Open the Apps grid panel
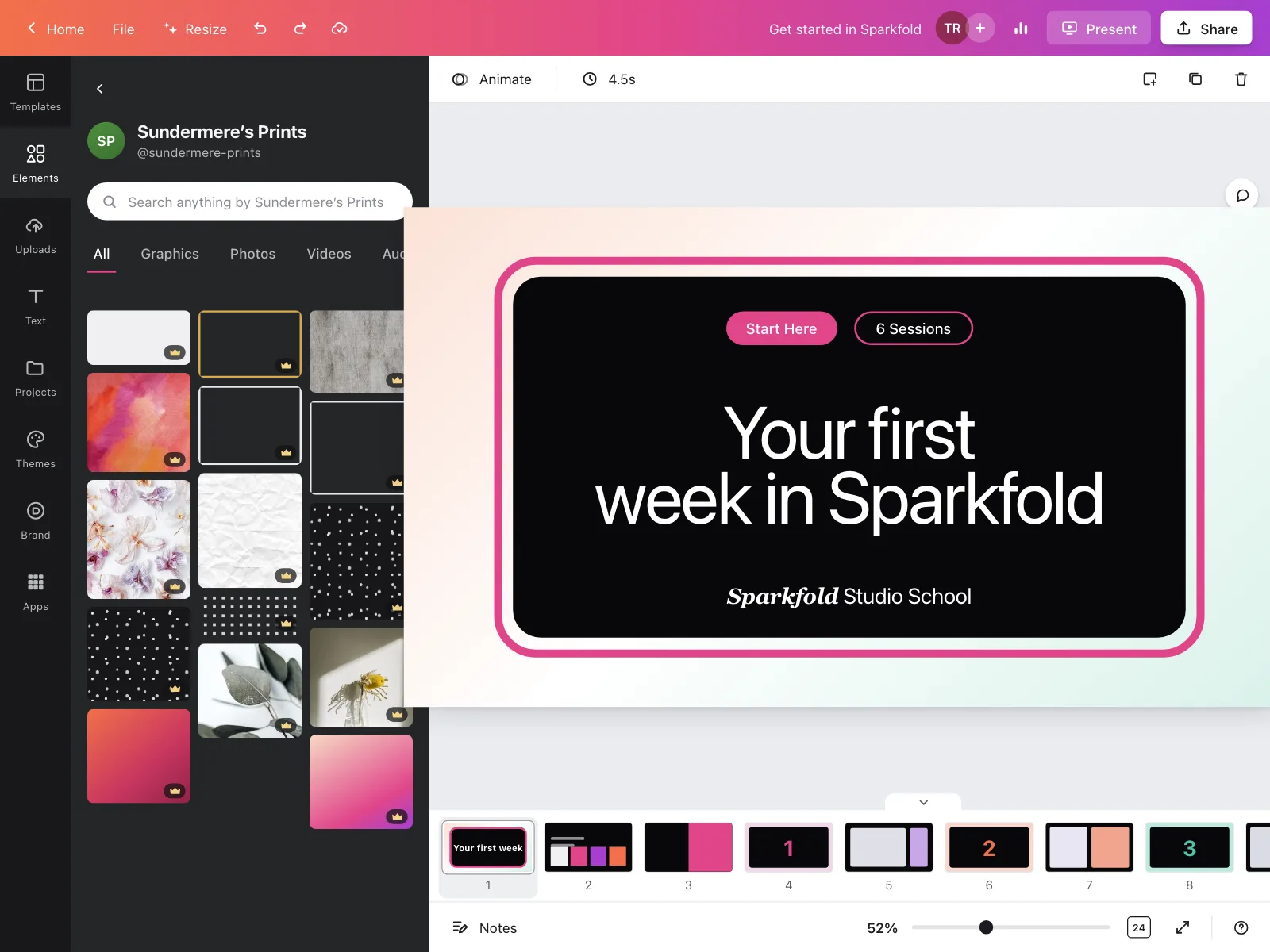 (x=36, y=592)
